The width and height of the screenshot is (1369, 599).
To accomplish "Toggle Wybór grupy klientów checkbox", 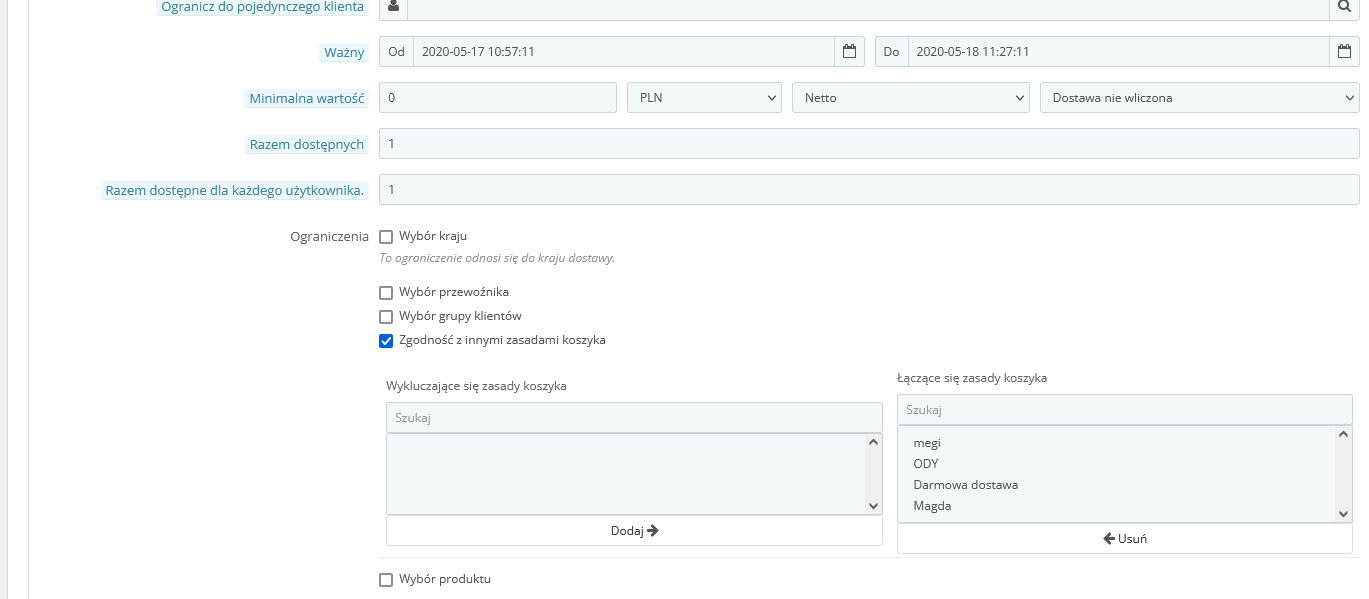I will [386, 317].
